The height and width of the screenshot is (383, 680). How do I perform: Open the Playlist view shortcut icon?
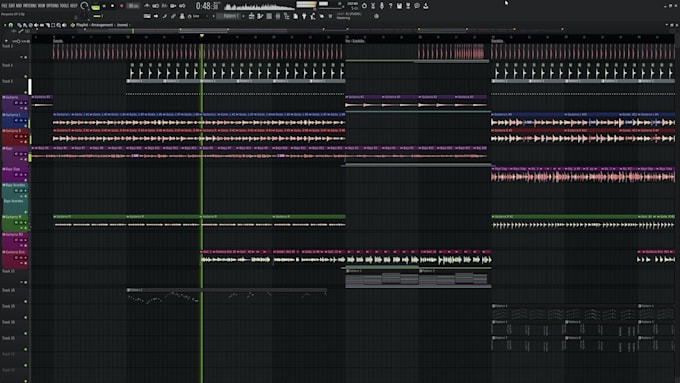click(251, 16)
